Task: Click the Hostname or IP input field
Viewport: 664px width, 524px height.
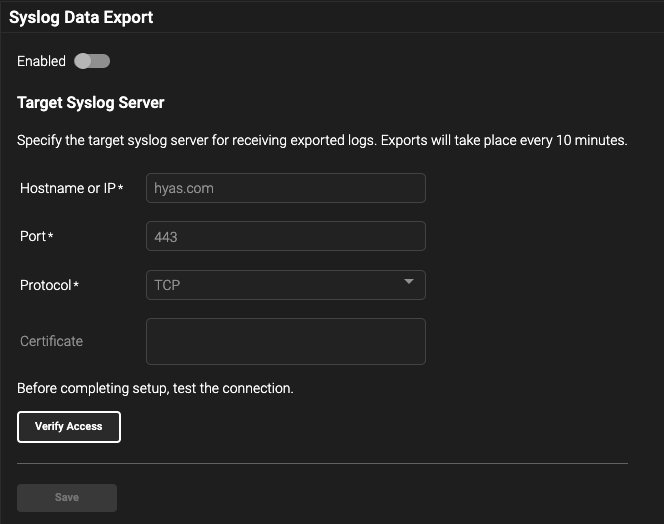Action: [285, 188]
